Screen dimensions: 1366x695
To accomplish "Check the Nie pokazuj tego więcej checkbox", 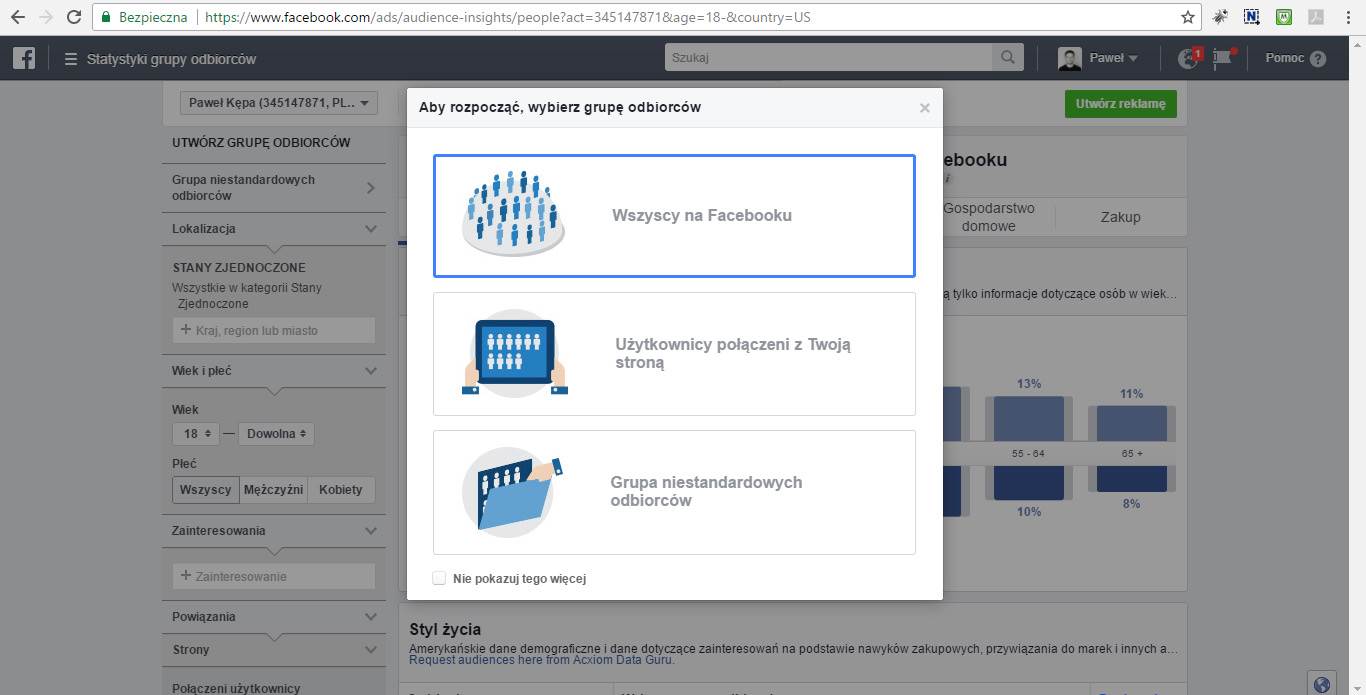I will click(439, 578).
